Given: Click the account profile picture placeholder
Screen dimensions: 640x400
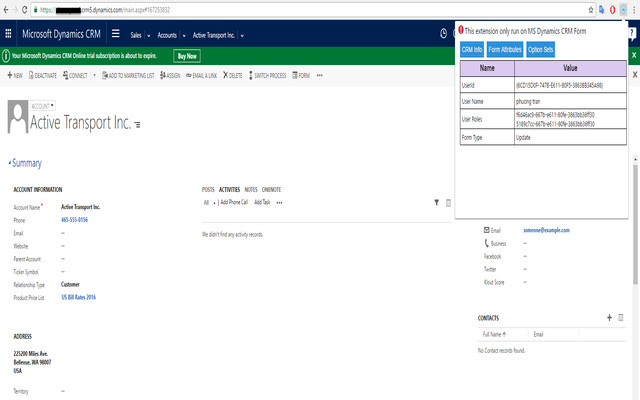Looking at the screenshot, I should point(18,117).
